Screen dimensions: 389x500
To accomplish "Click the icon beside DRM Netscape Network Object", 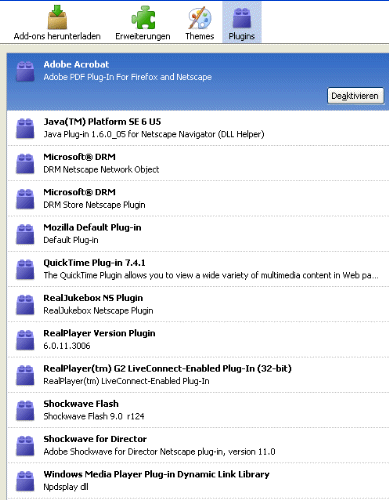I will (25, 164).
